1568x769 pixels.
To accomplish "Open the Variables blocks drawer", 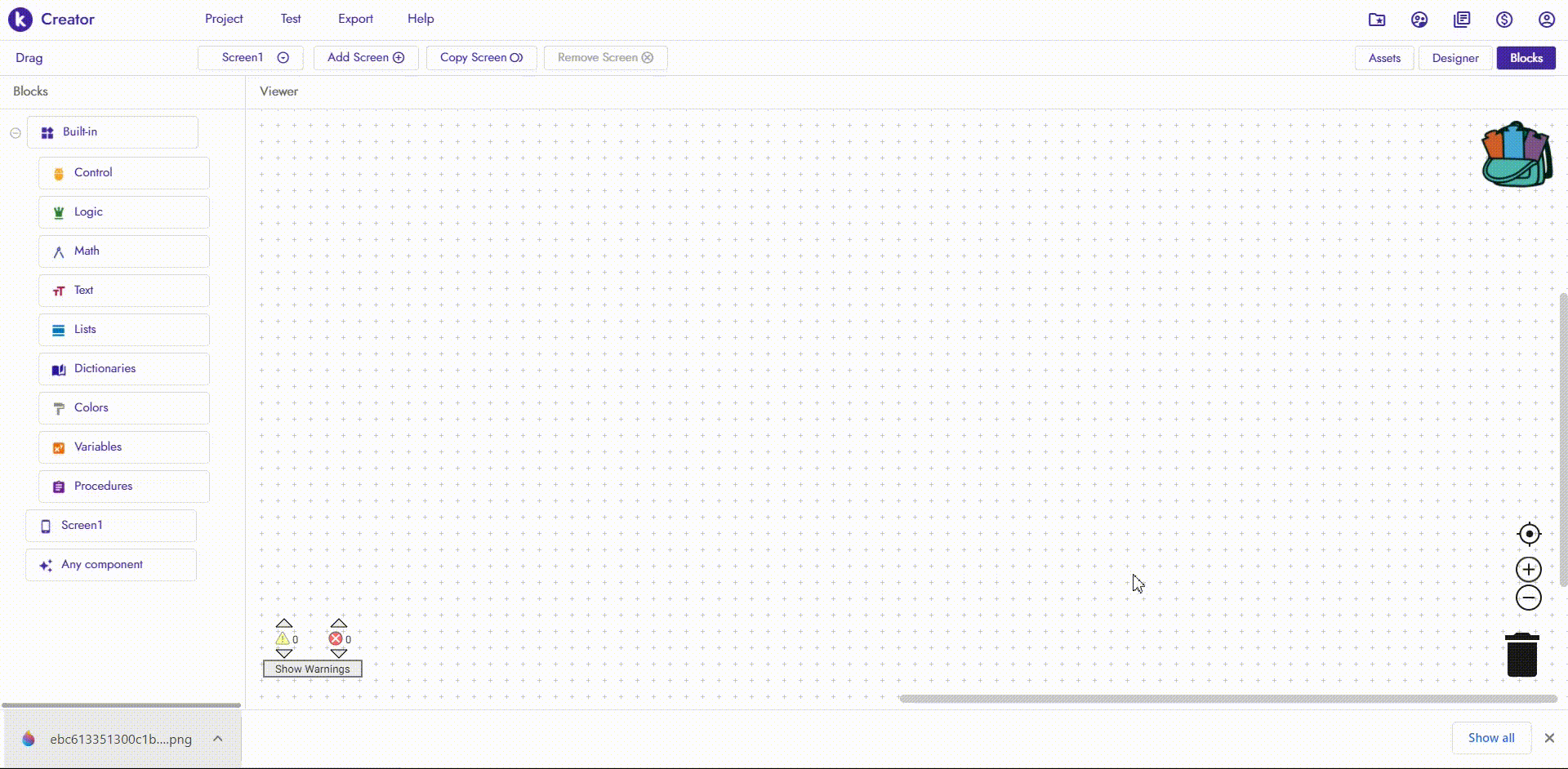I will 124,447.
